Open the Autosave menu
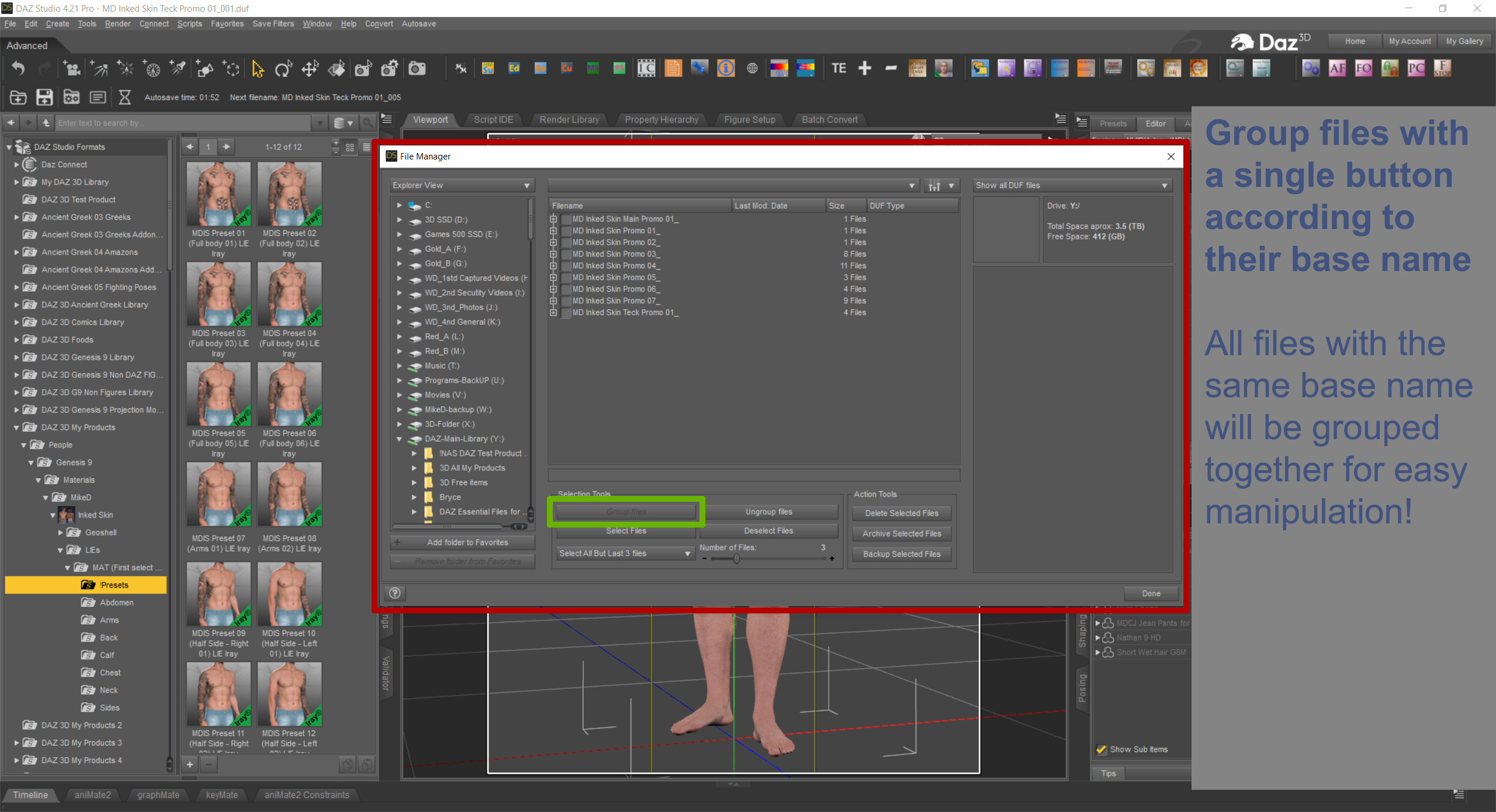The width and height of the screenshot is (1496, 812). (x=418, y=24)
